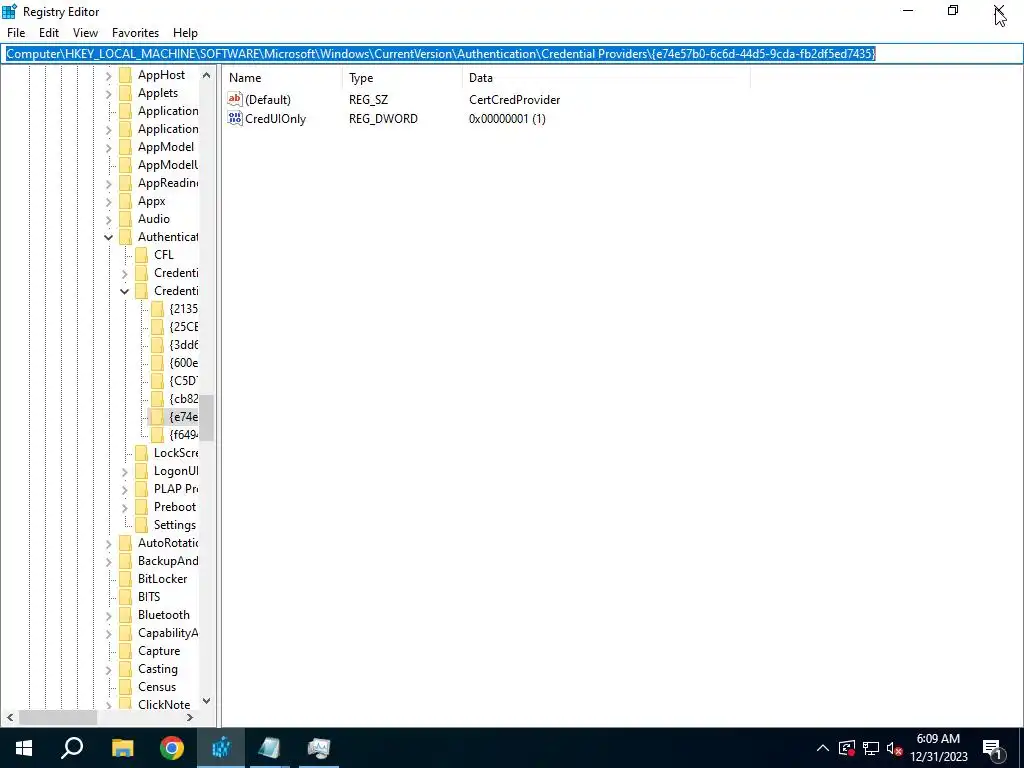The width and height of the screenshot is (1024, 768).
Task: Open taskbar Search
Action: [72, 748]
